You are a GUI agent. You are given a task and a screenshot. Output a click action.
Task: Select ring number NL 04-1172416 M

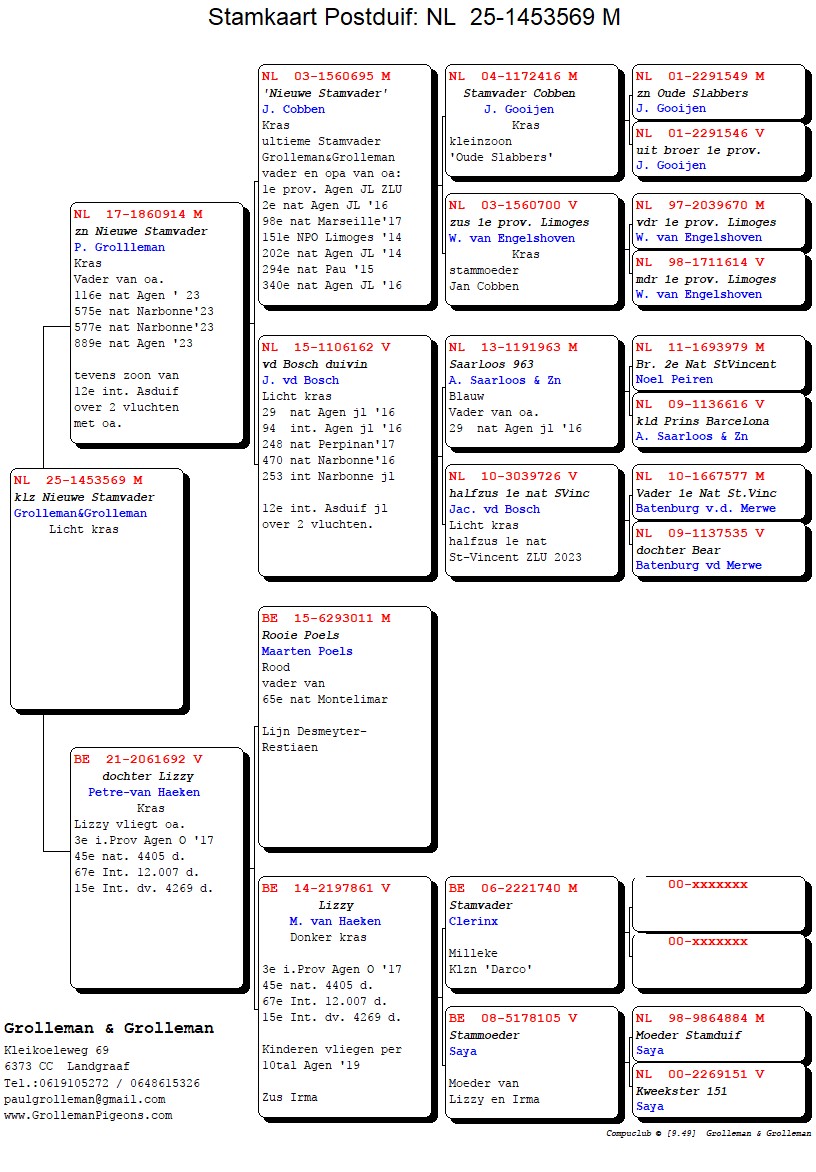point(512,76)
